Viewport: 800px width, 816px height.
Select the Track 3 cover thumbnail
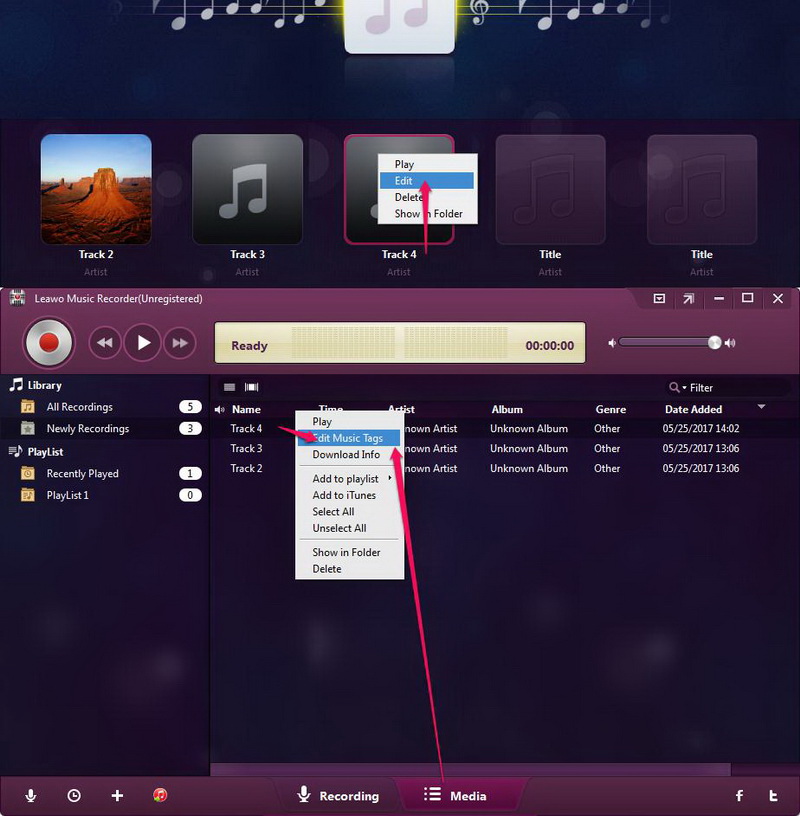coord(248,189)
